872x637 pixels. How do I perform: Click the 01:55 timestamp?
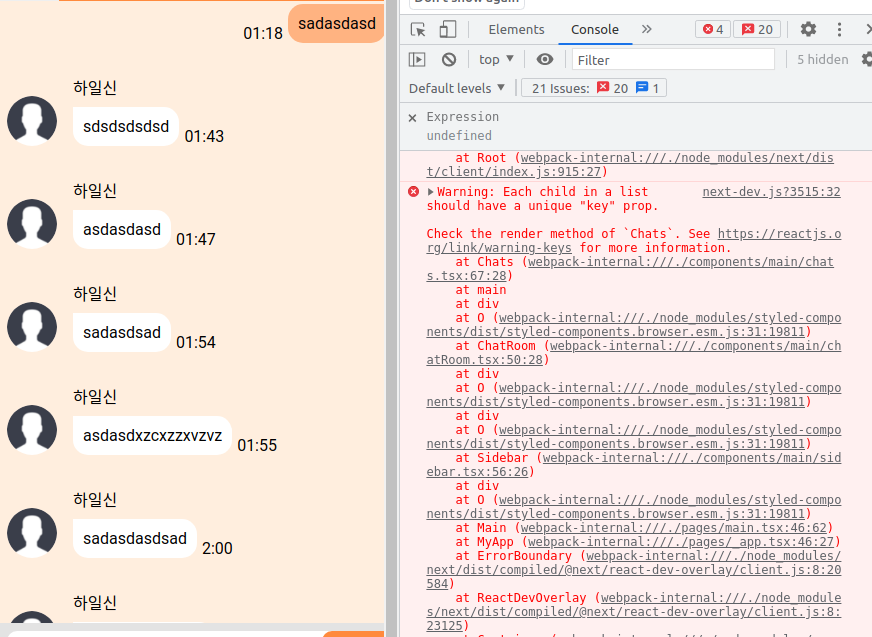(x=257, y=445)
